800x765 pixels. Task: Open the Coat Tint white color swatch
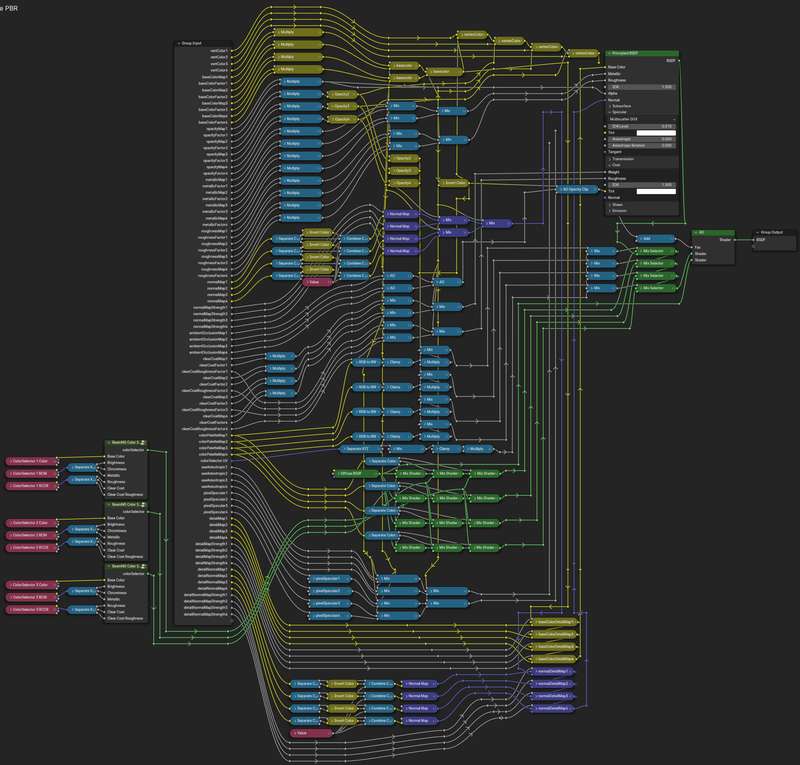[656, 191]
